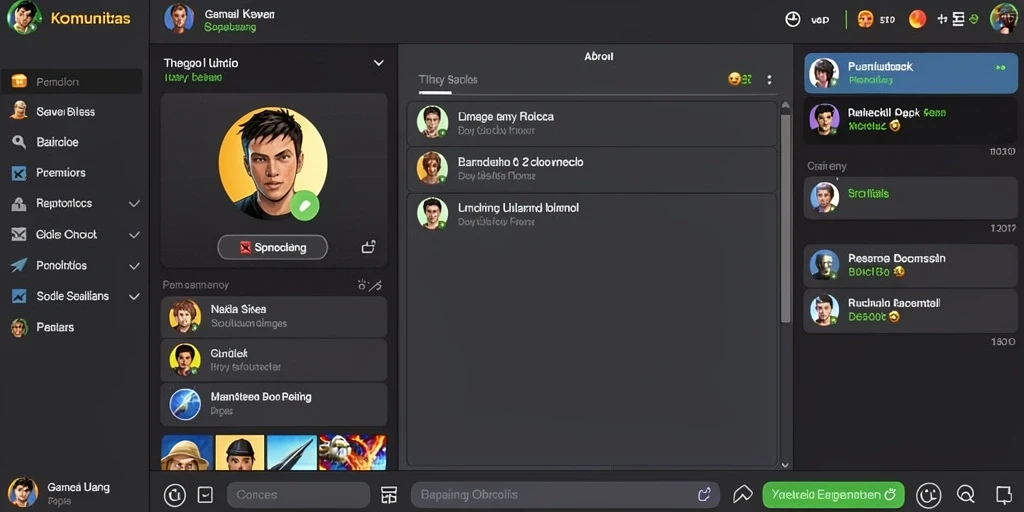The image size is (1024, 512).
Task: Click the store icon in bottom toolbar
Action: click(389, 494)
